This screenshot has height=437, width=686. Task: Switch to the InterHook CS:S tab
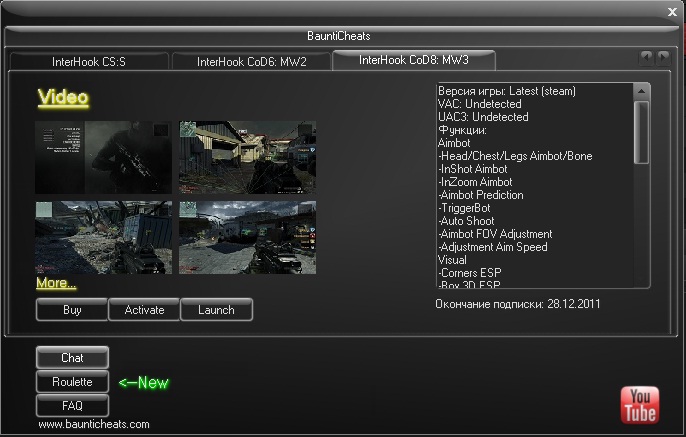point(89,62)
